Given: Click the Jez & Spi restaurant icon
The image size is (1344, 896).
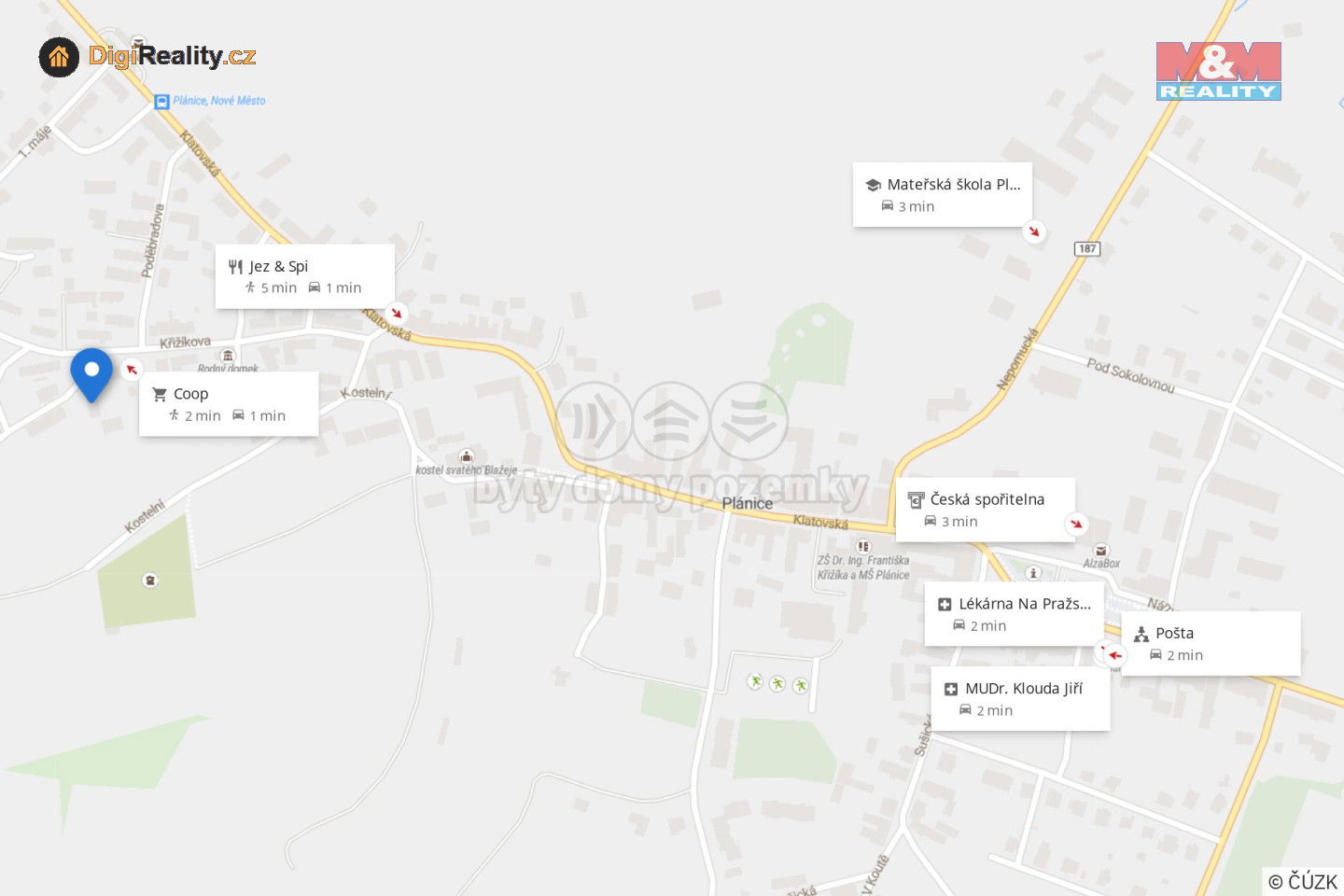Looking at the screenshot, I should 235,267.
